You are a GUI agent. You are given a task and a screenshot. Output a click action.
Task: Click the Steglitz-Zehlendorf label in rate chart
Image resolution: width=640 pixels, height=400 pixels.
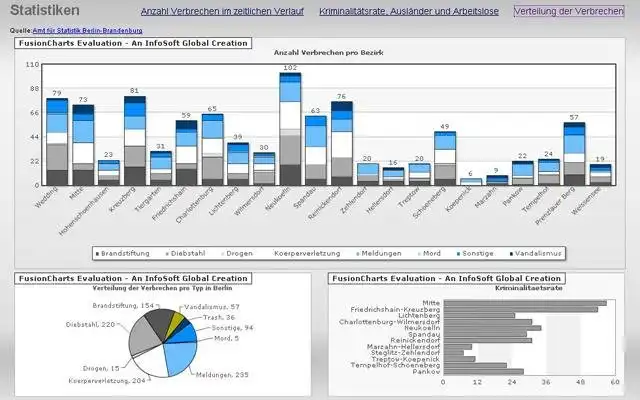point(405,353)
